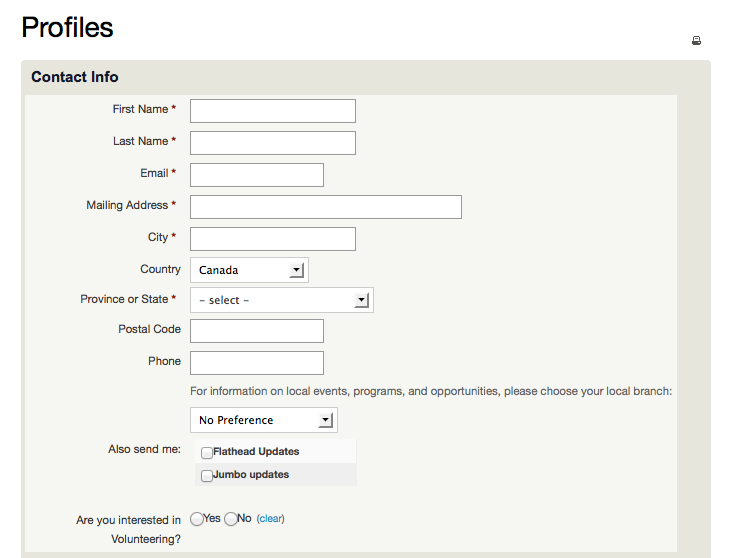Click the Postal Code input field
The height and width of the screenshot is (558, 736).
257,331
